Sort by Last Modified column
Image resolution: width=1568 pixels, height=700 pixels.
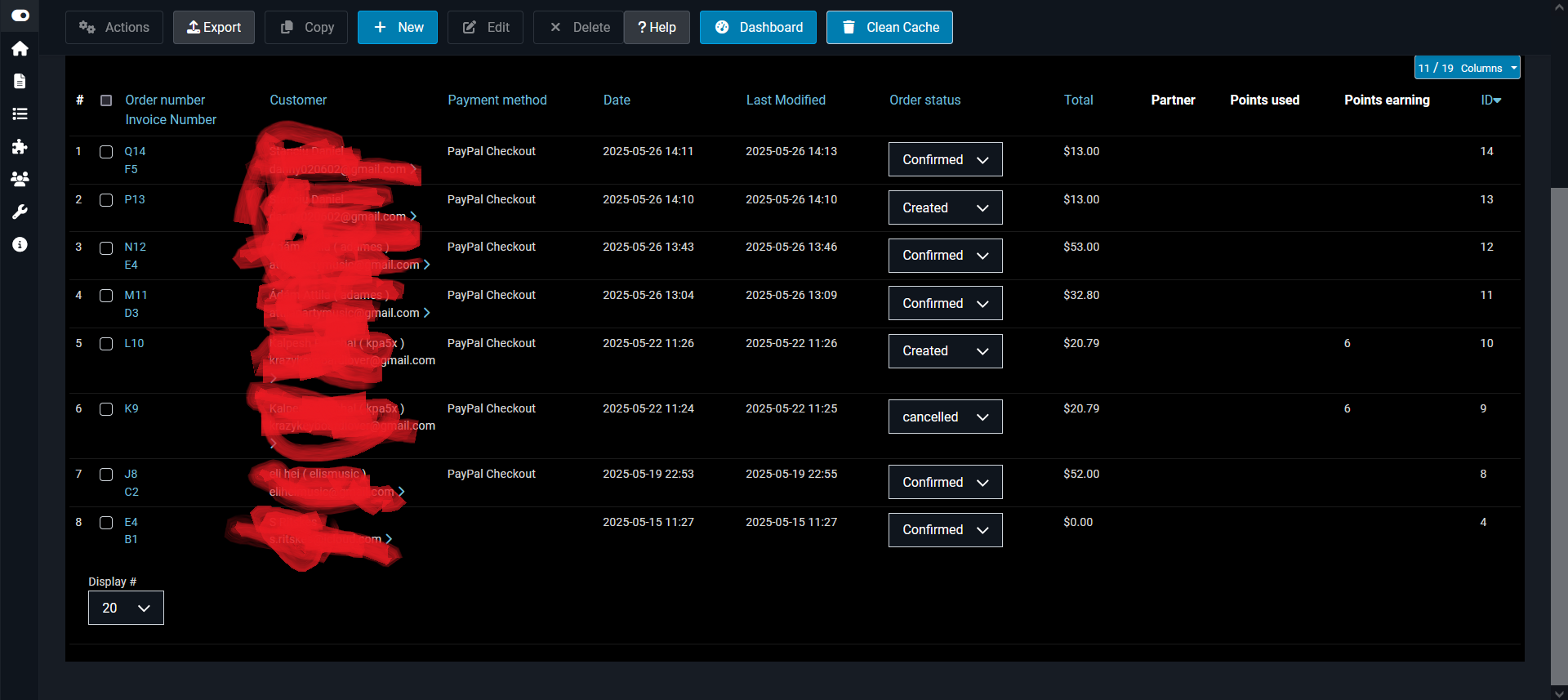tap(786, 100)
